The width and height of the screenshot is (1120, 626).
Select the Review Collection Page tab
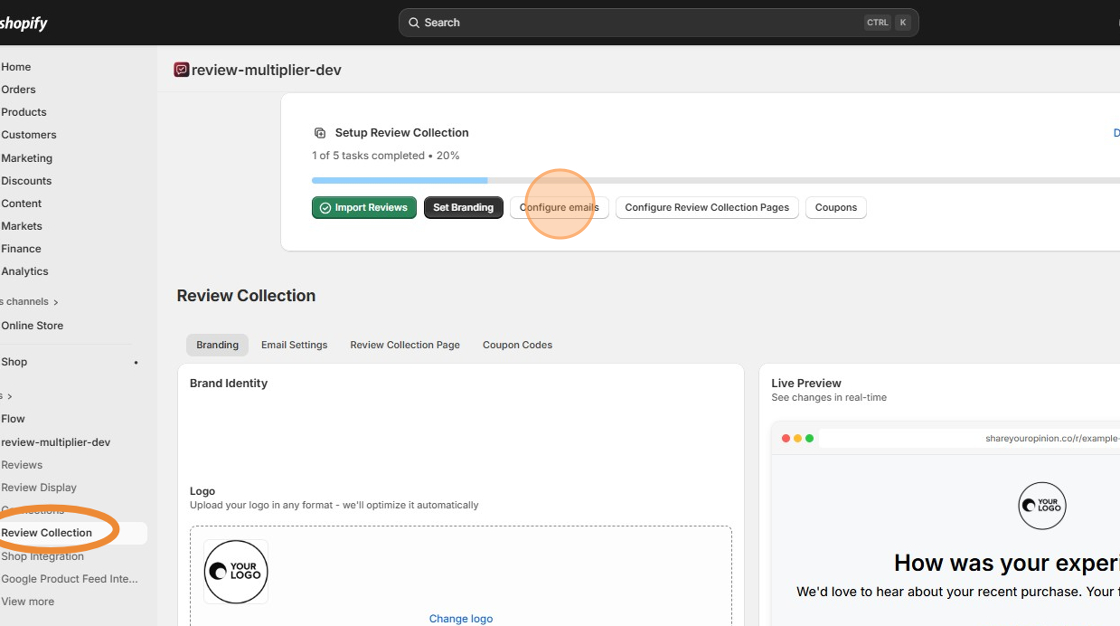[x=405, y=344]
